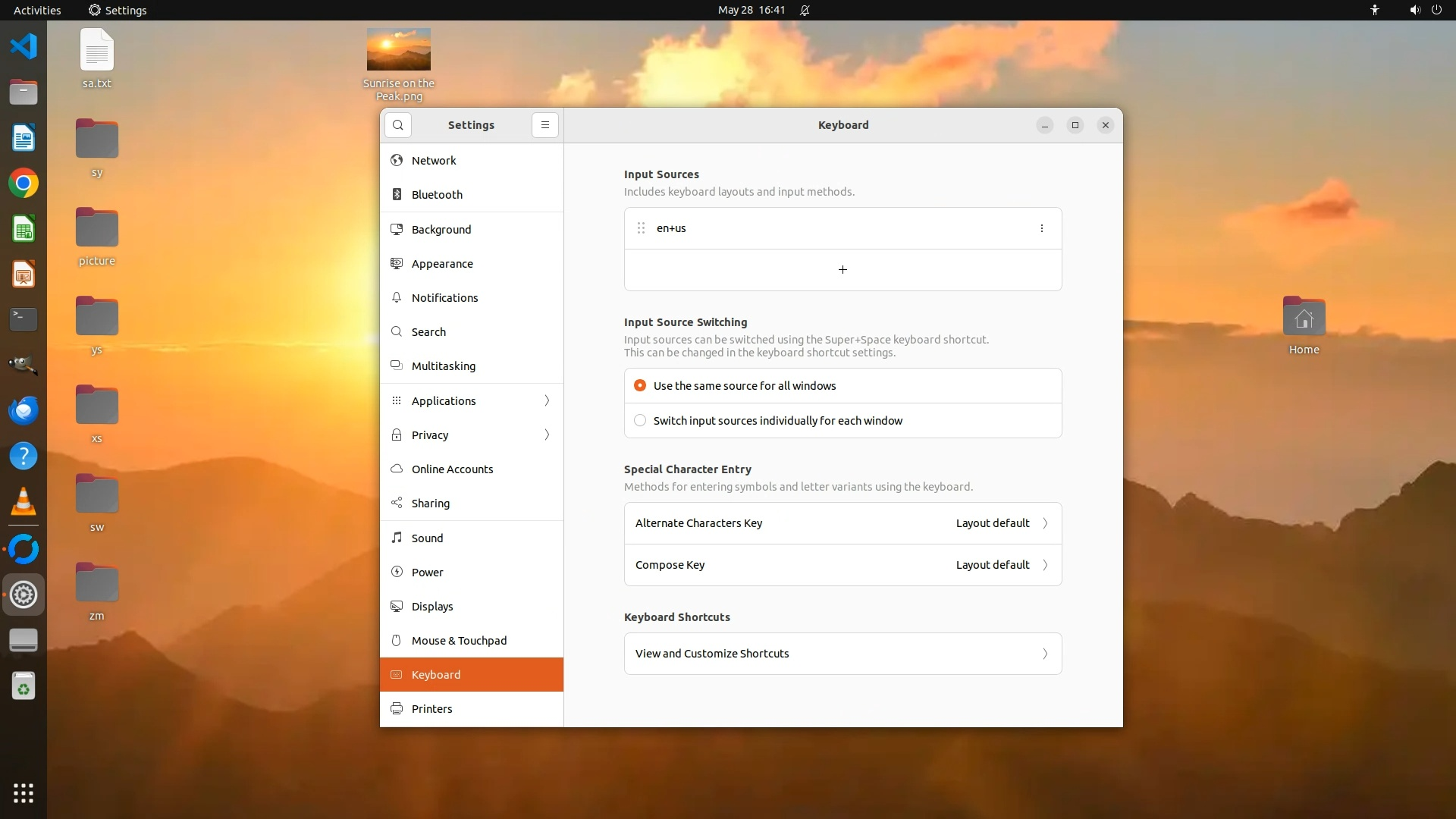Select Use the same source for all windows

[640, 386]
